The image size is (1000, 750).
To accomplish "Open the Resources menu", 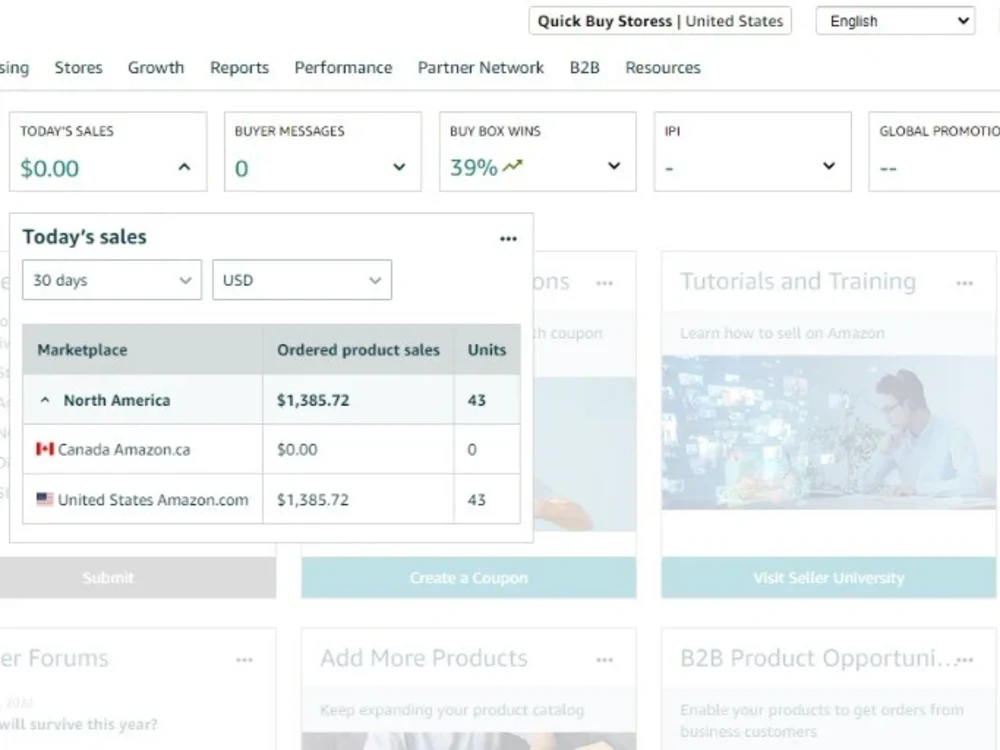I will tap(663, 68).
